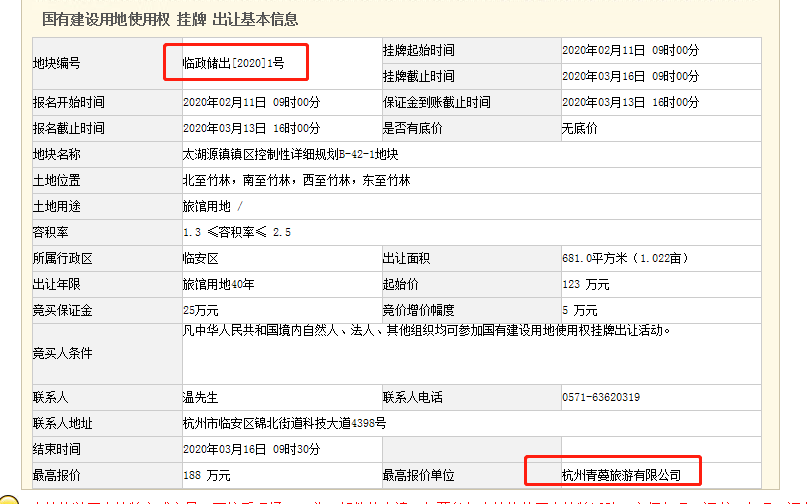Click the bid increment value 5 万元
The width and height of the screenshot is (807, 504).
pyautogui.click(x=579, y=311)
